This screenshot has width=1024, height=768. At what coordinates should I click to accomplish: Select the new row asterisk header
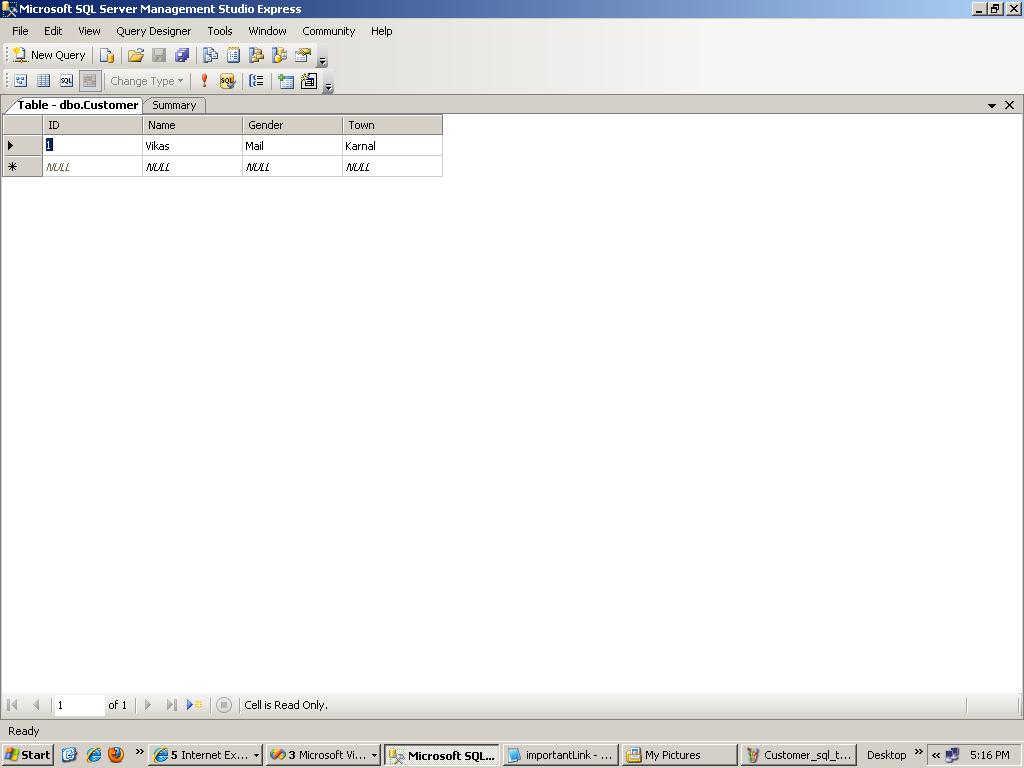[x=23, y=167]
